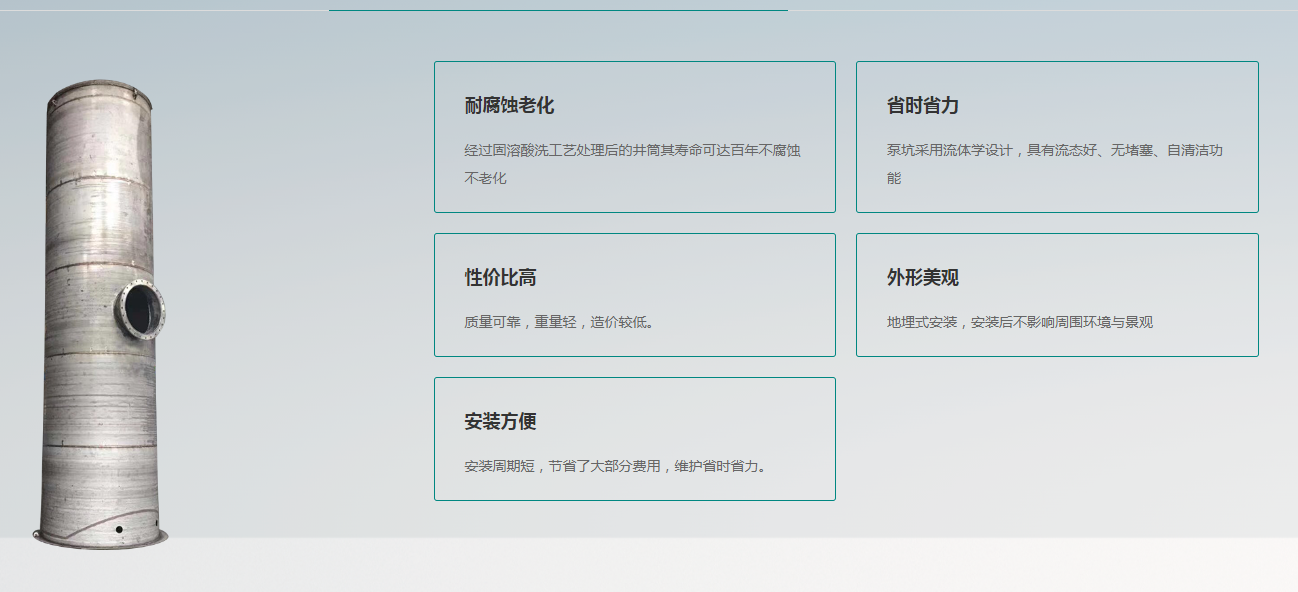Click the 外形美观 heading
Image resolution: width=1298 pixels, height=592 pixels.
[922, 278]
